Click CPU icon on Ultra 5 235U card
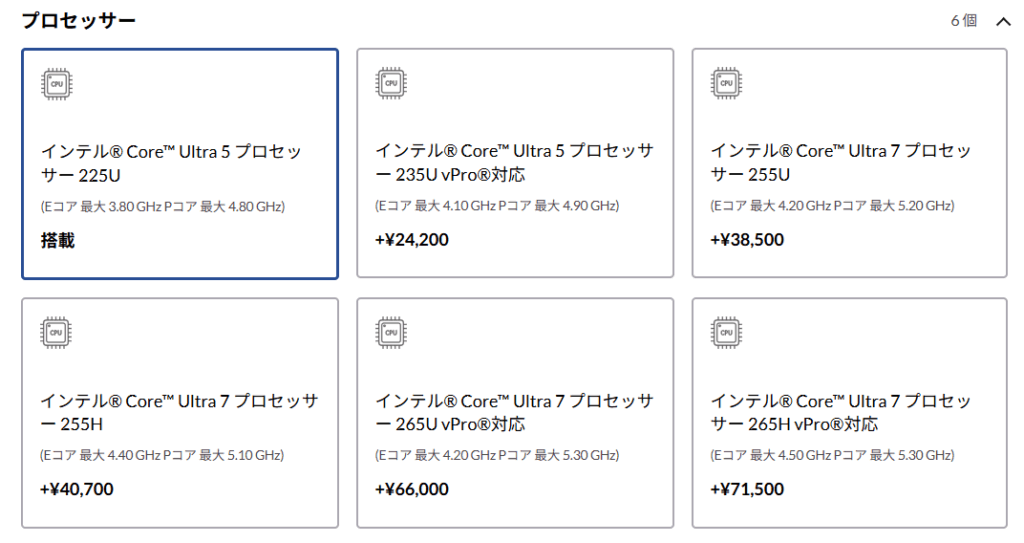Image resolution: width=1024 pixels, height=543 pixels. 392,84
